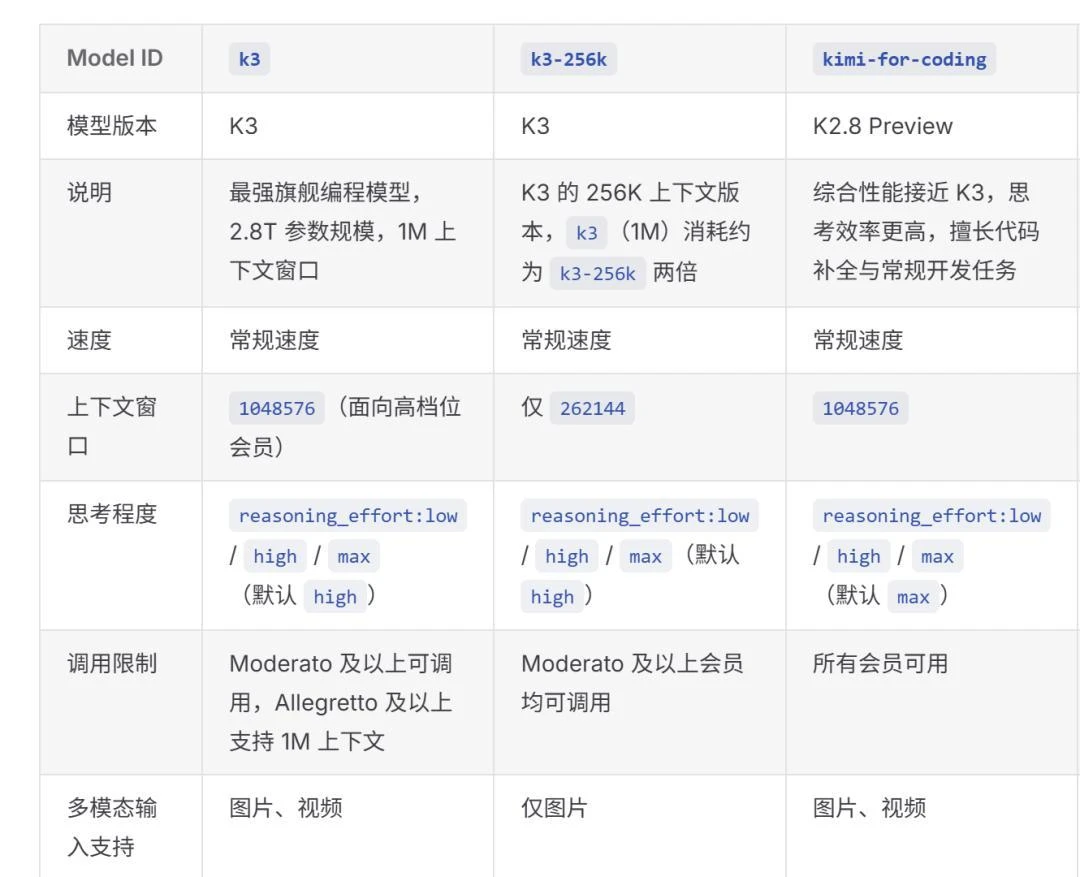The height and width of the screenshot is (877, 1080).
Task: Click the '速度' row label
Action: click(x=89, y=340)
